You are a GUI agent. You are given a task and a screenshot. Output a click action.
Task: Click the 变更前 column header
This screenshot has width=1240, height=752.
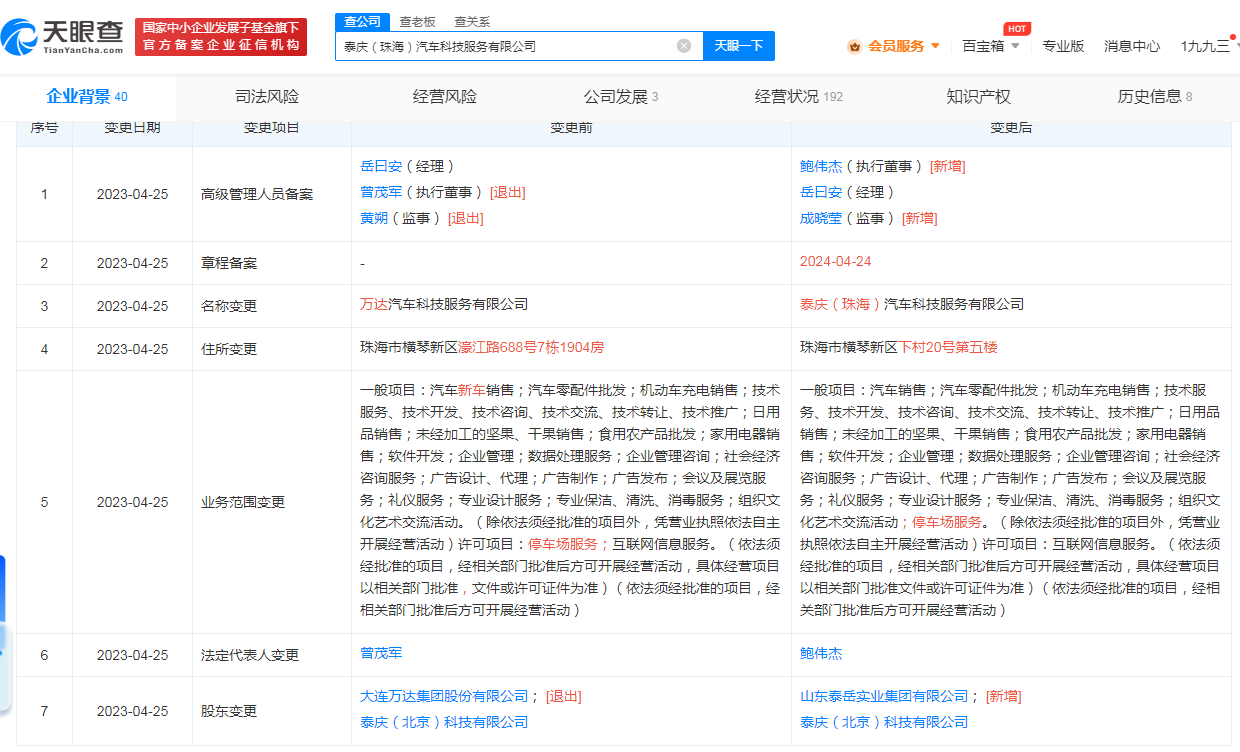pos(571,128)
